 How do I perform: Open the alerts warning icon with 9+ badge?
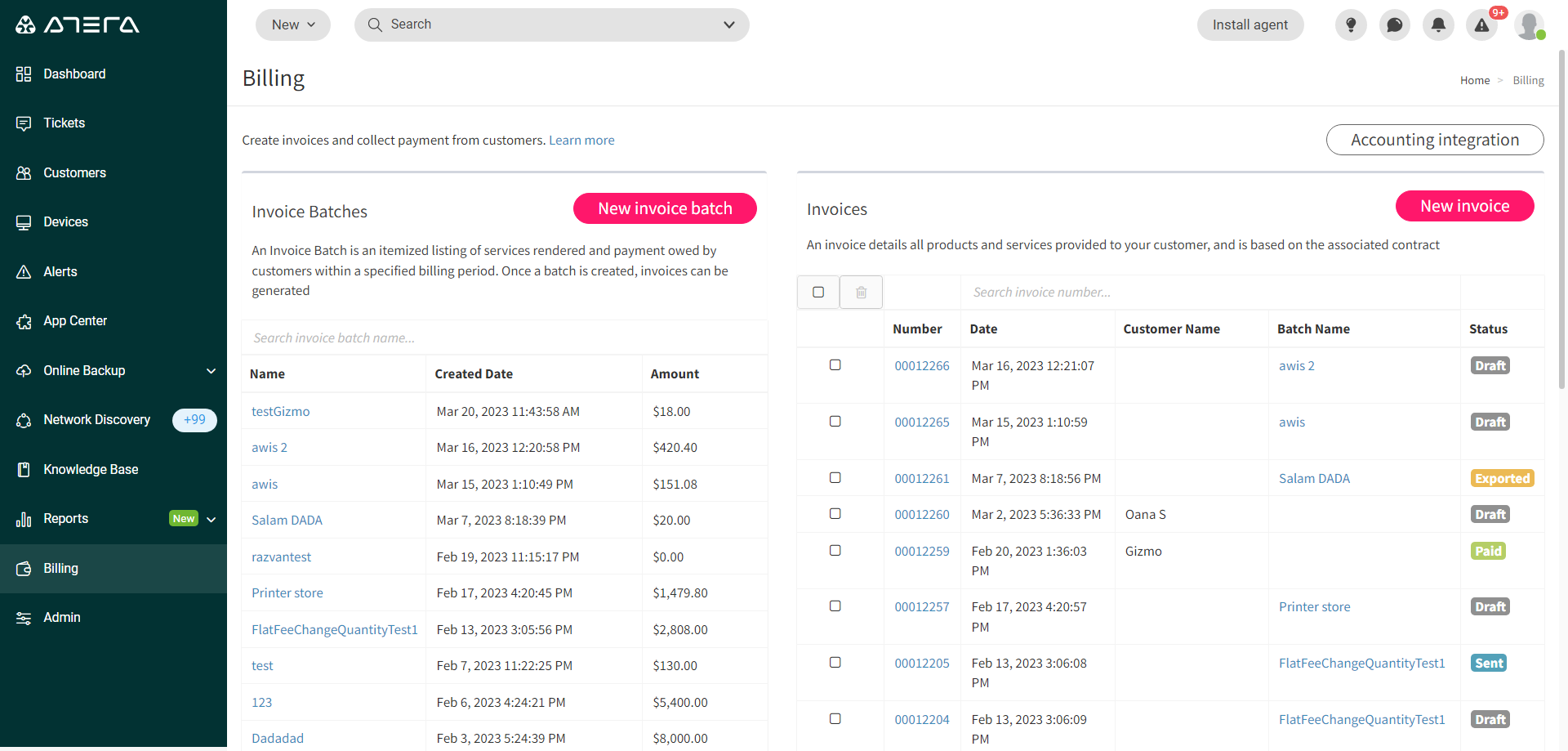(1482, 25)
